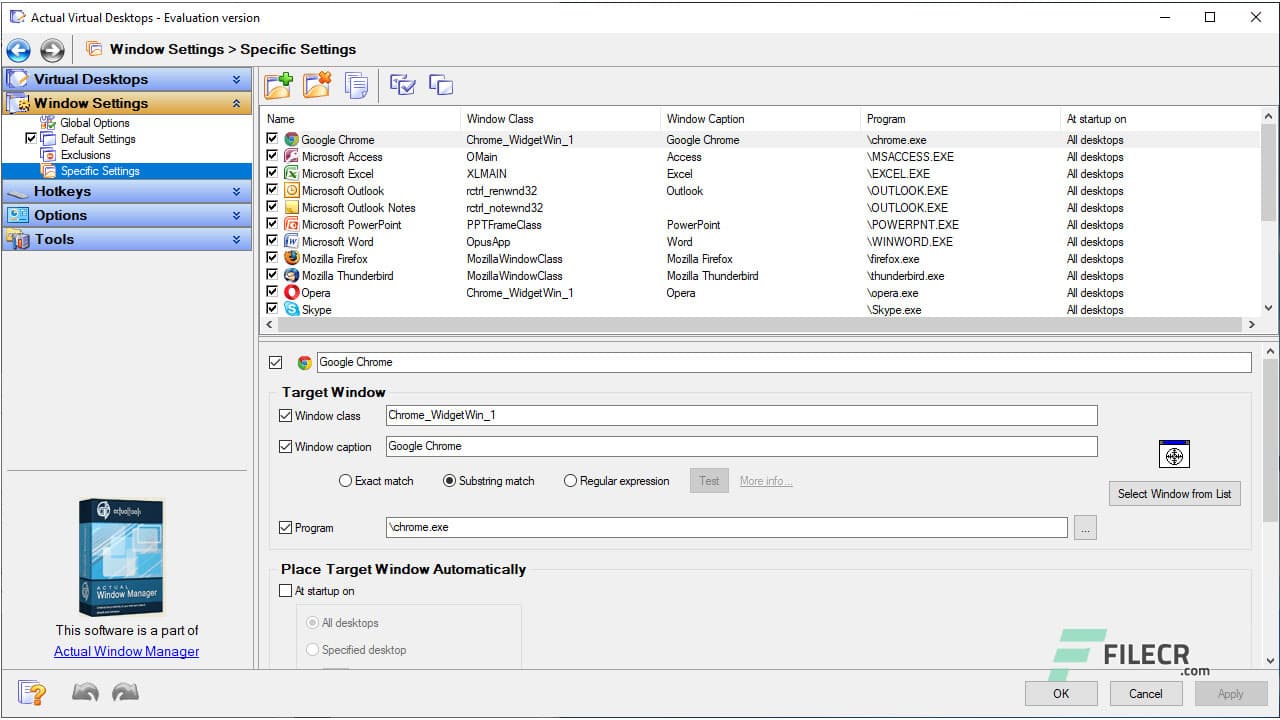Uncheck all entries in the settings list
The width and height of the screenshot is (1280, 720).
(x=441, y=85)
